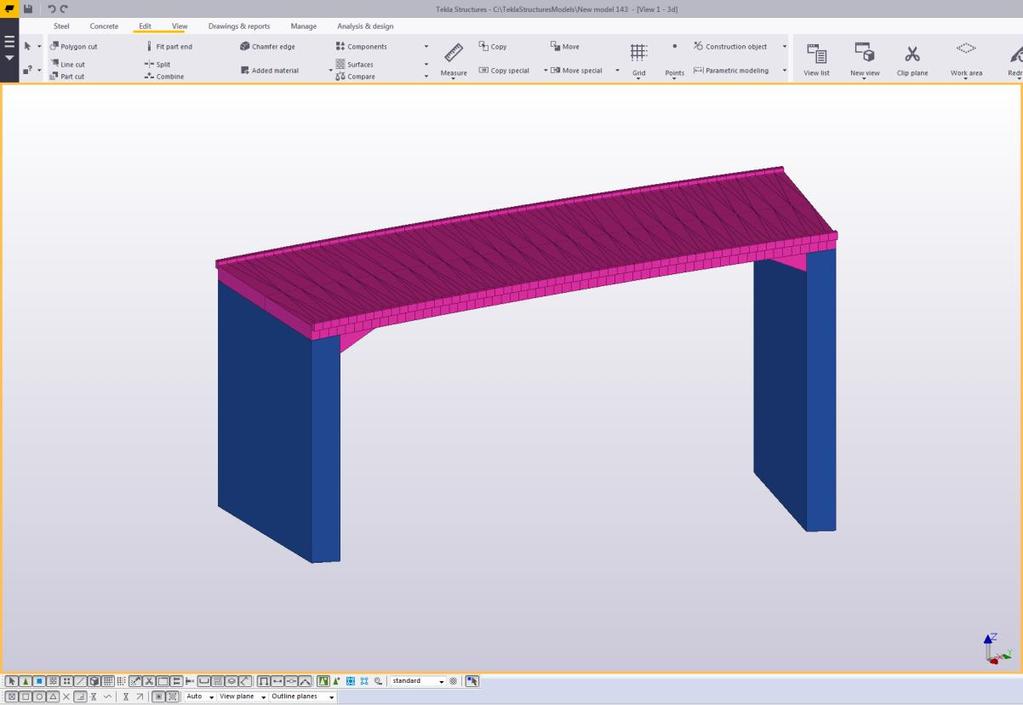Click the Surfaces command

pyautogui.click(x=354, y=64)
